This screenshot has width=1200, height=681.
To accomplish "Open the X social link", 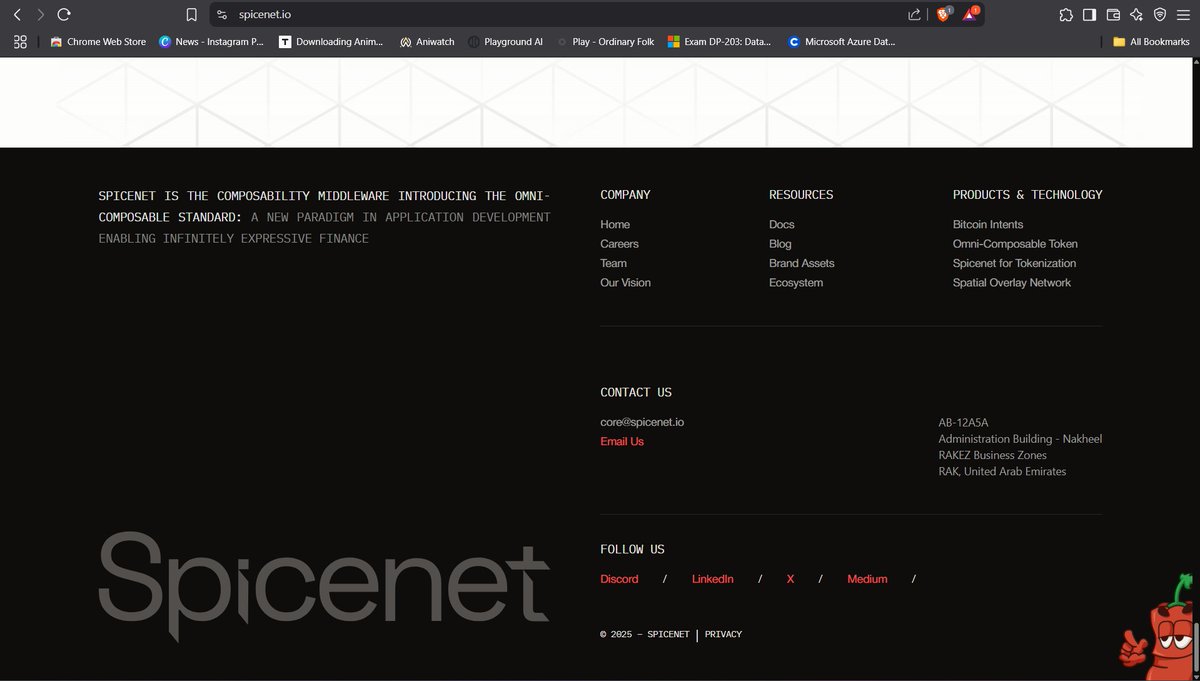I will click(x=790, y=579).
